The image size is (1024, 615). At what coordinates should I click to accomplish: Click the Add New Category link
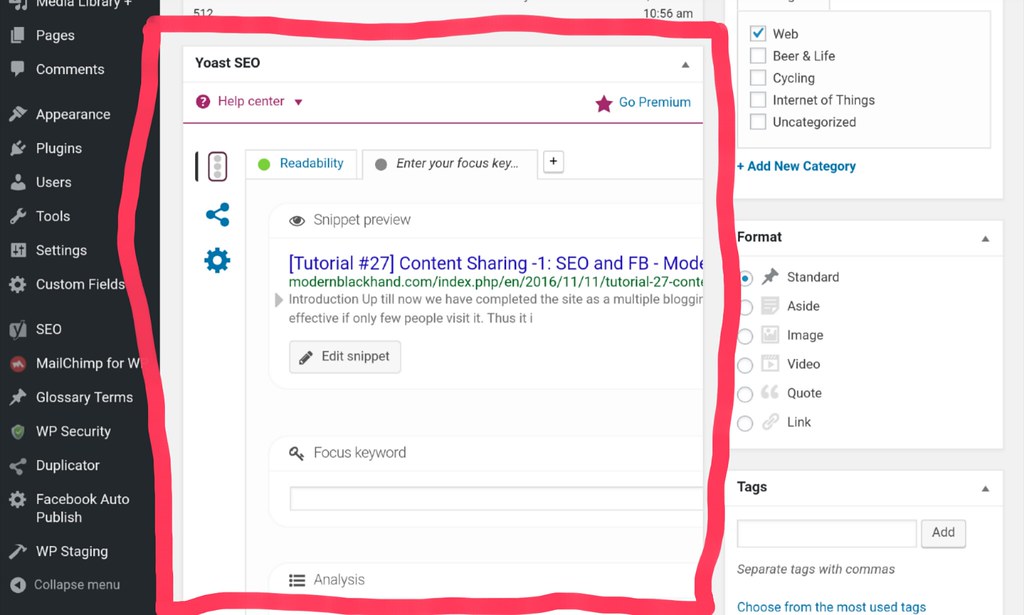[x=796, y=166]
